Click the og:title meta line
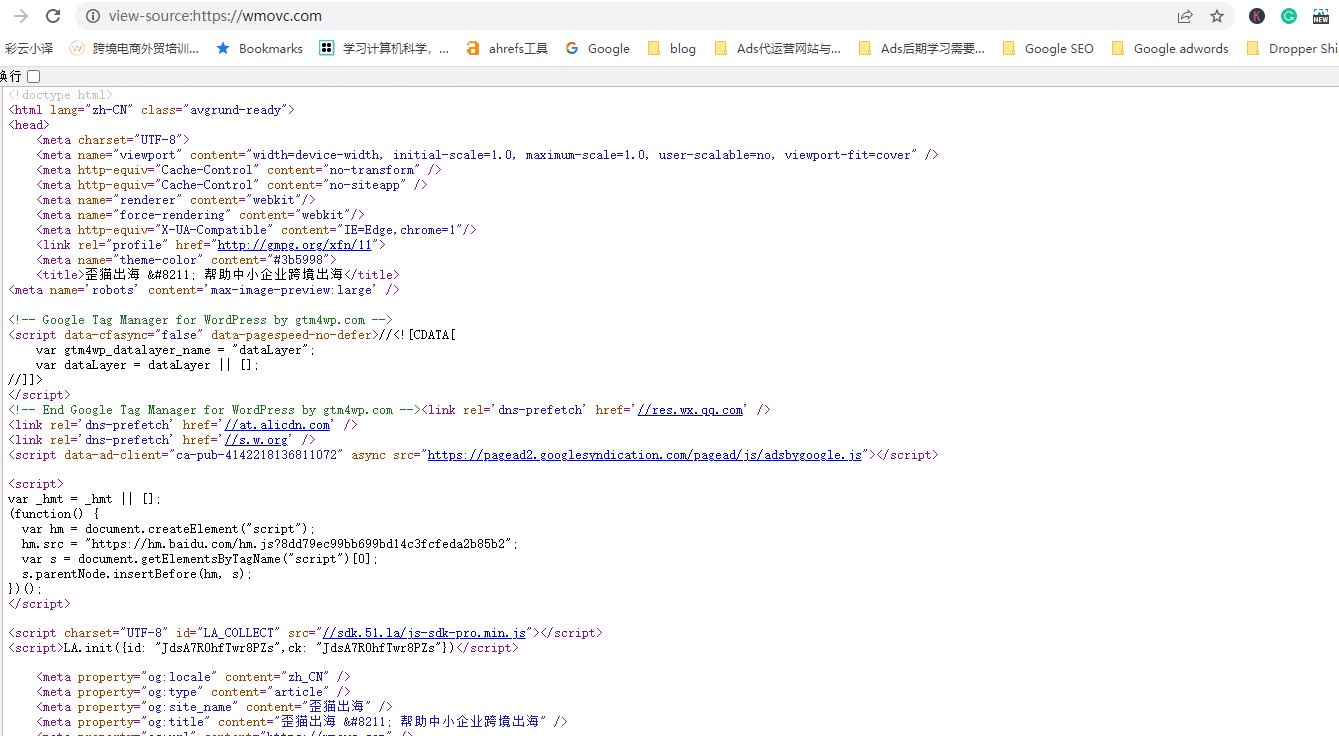This screenshot has height=736, width=1339. tap(302, 722)
